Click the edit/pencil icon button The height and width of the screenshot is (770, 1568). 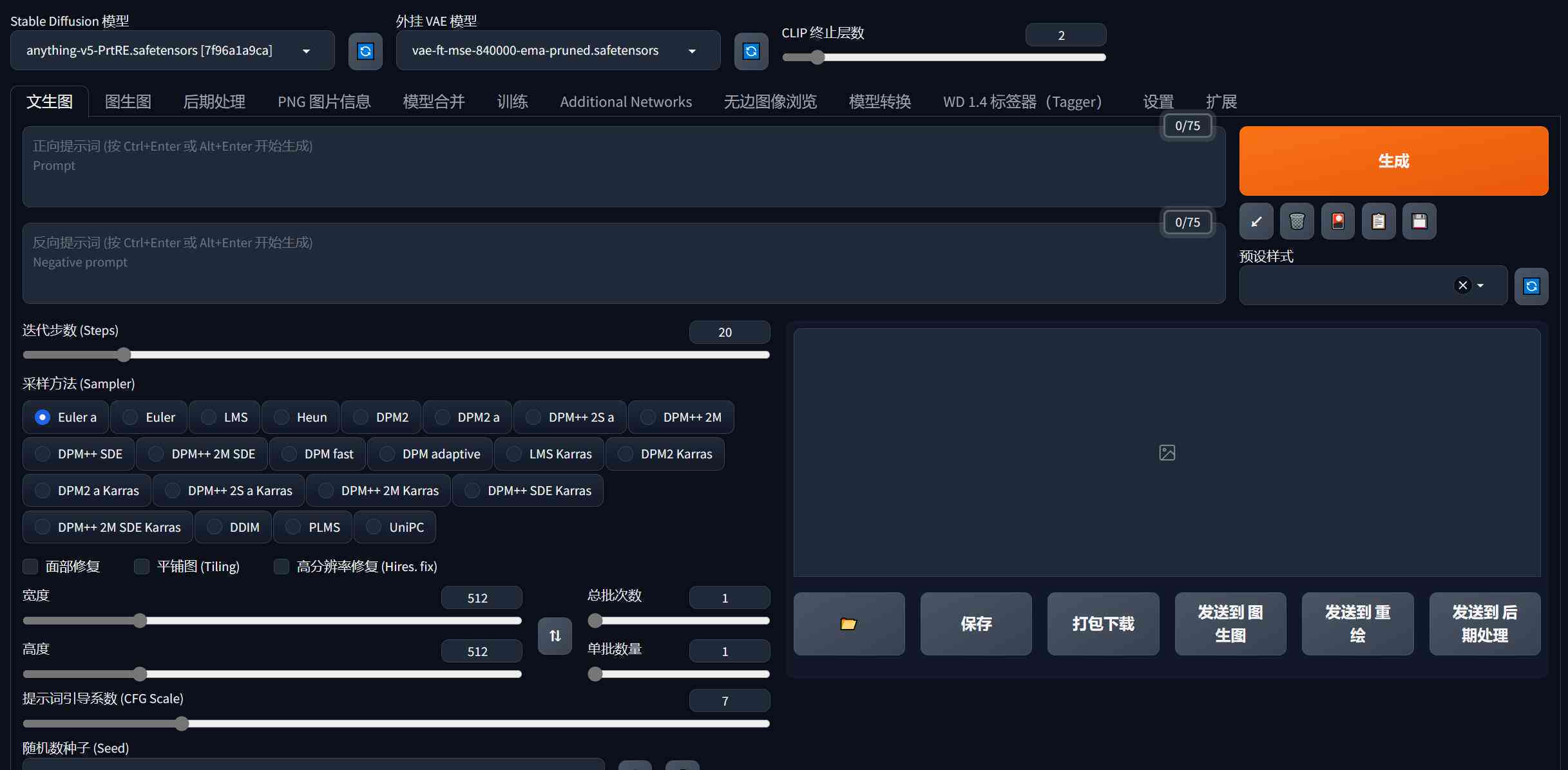(1256, 220)
